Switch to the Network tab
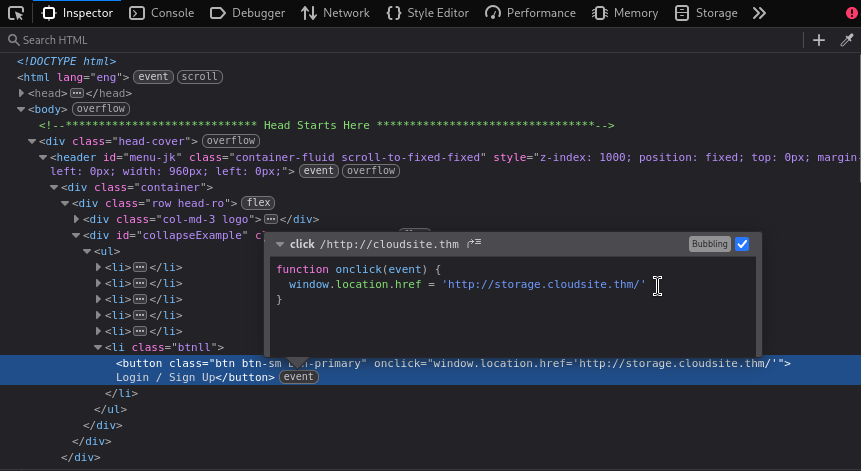Image resolution: width=861 pixels, height=471 pixels. 336,13
